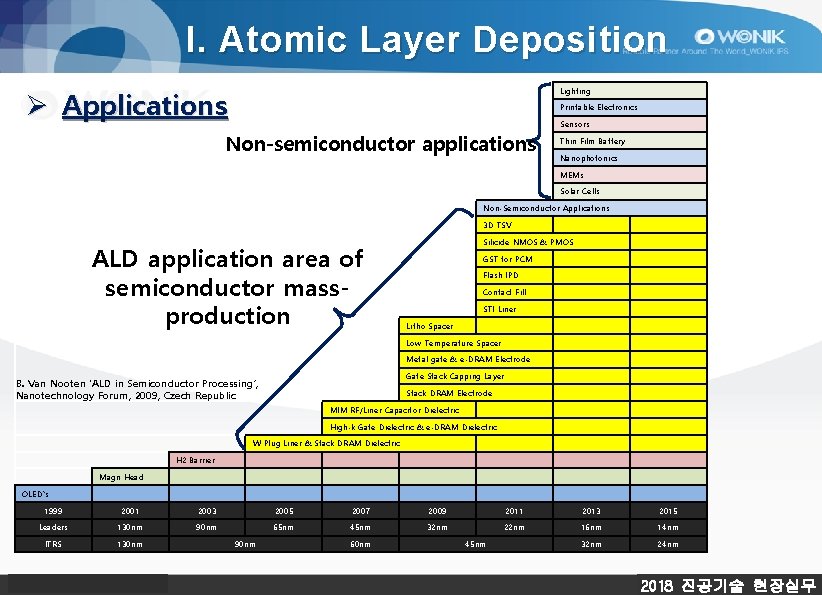Click the slide title 'I. Atomic Layer Deposition'
Image resolution: width=822 pixels, height=595 pixels.
(x=425, y=40)
